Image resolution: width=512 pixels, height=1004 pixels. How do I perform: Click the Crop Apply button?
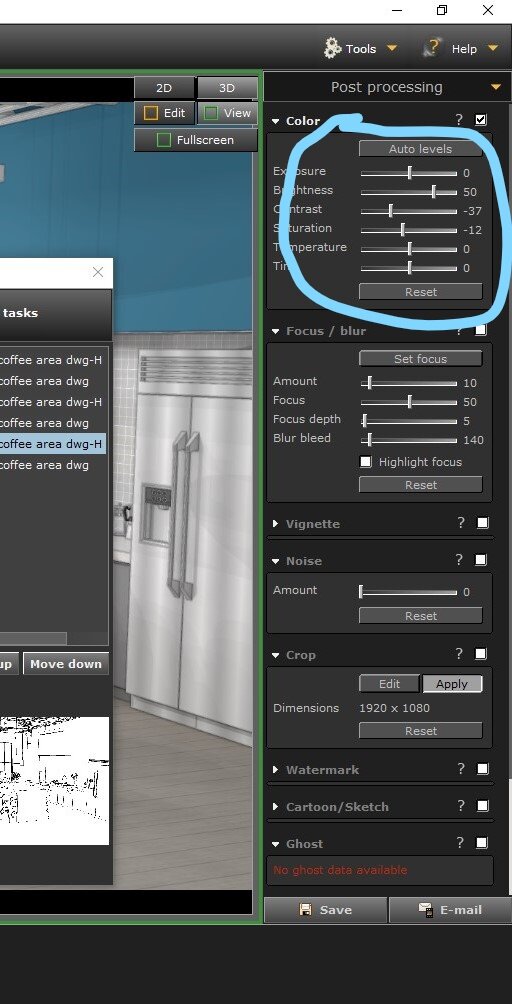(452, 684)
